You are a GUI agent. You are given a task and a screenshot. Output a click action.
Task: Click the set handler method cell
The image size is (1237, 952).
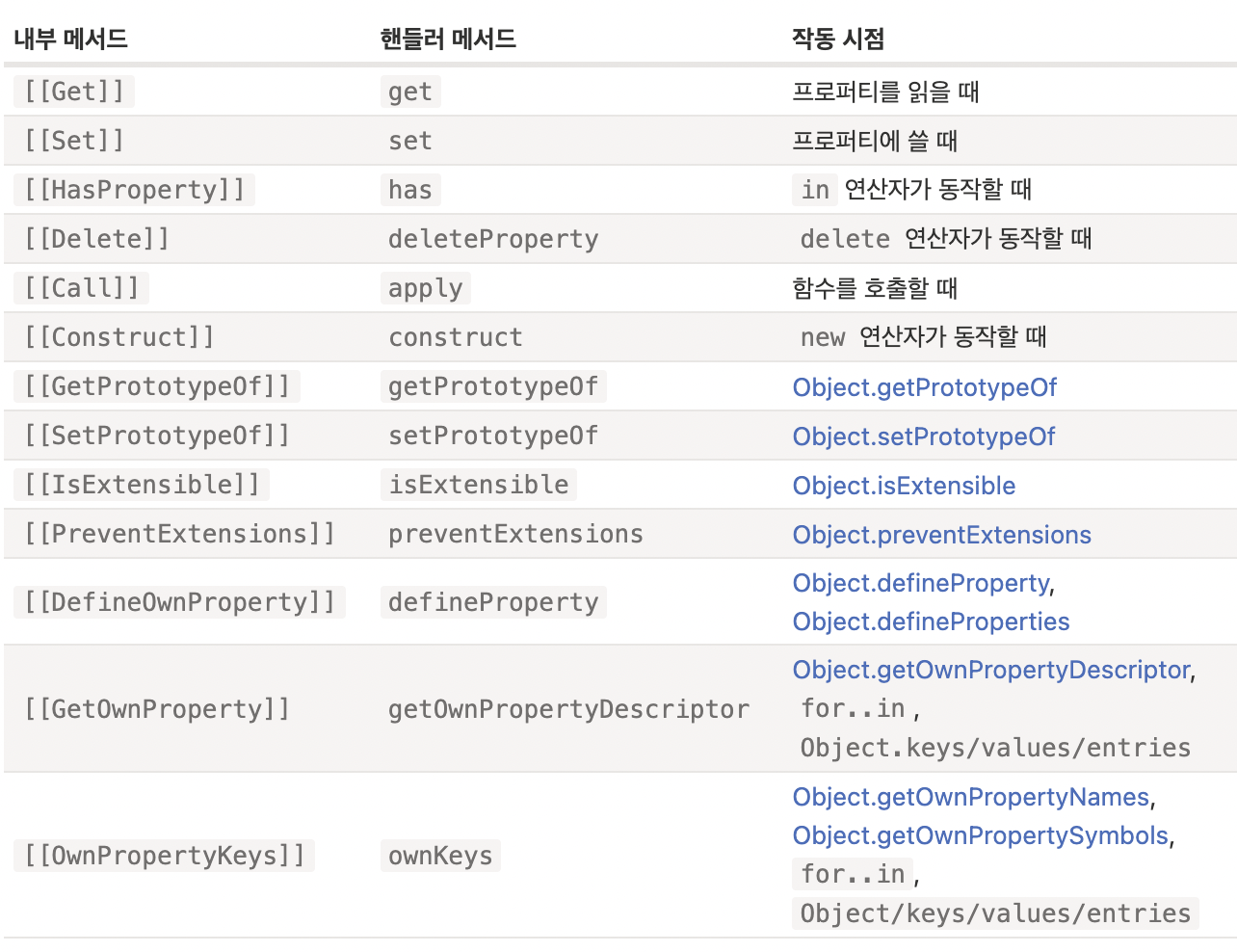pyautogui.click(x=410, y=141)
